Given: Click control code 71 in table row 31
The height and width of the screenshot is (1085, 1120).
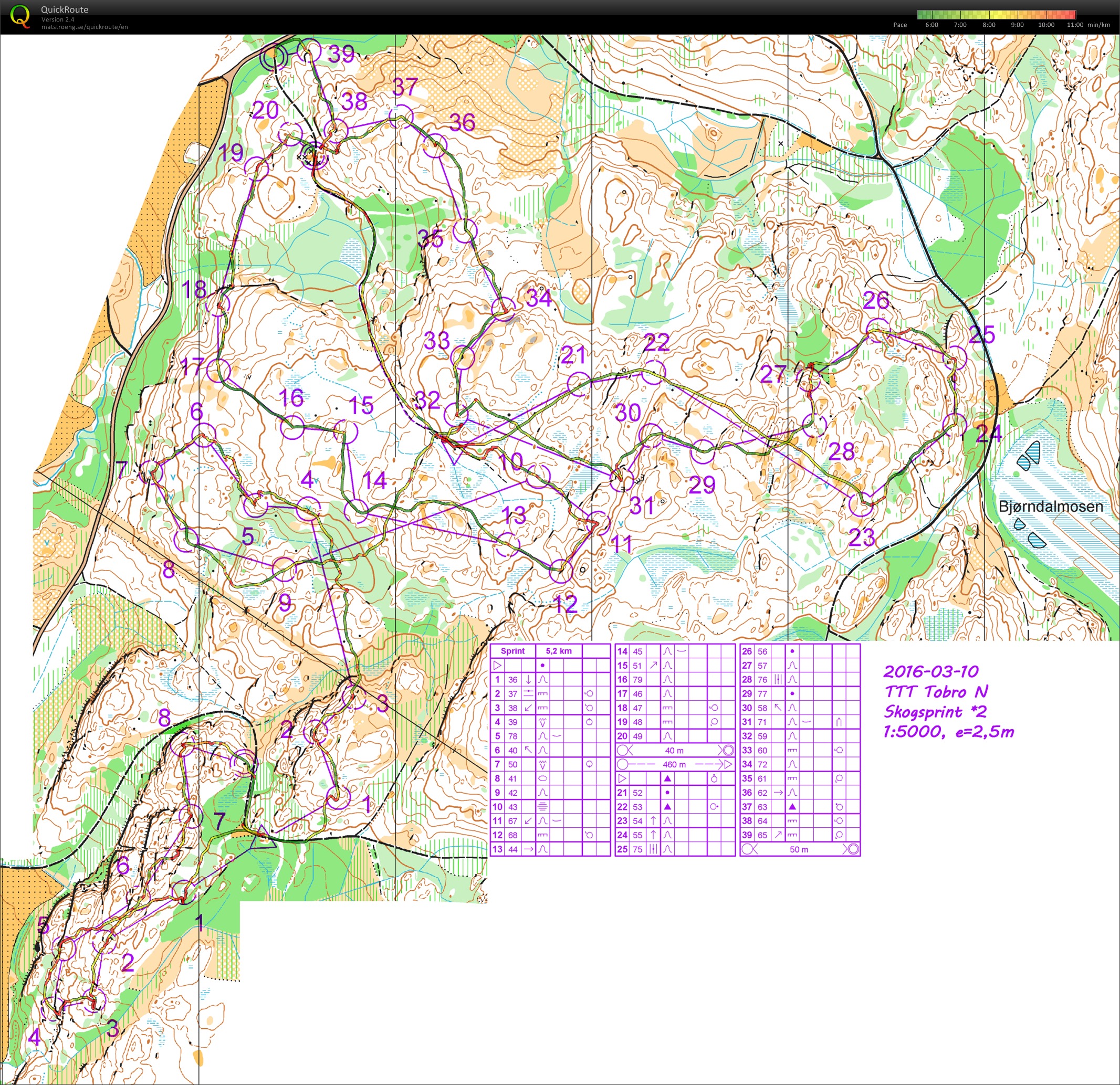Looking at the screenshot, I should (762, 722).
